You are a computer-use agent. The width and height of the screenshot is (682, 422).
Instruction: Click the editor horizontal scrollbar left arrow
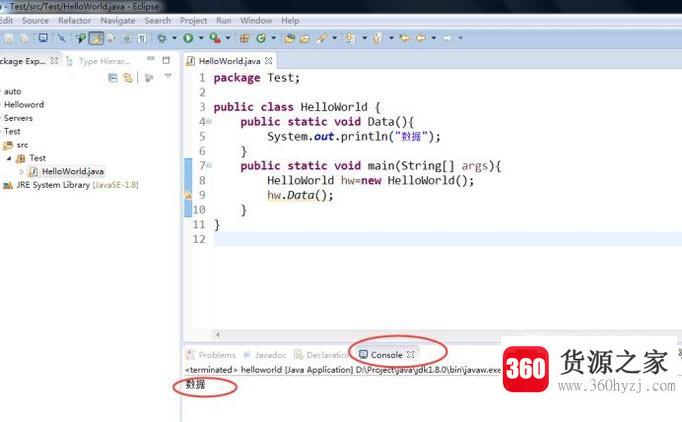[x=217, y=335]
